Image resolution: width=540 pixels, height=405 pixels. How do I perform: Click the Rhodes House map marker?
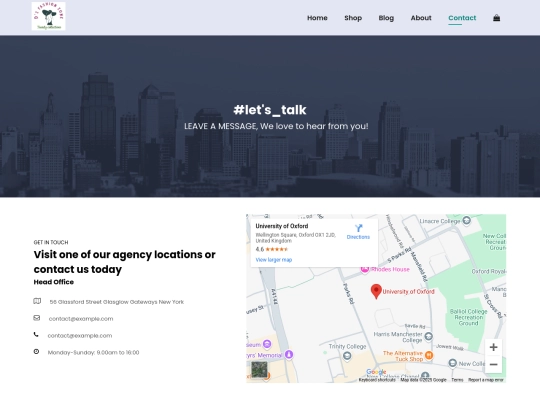[x=364, y=269]
